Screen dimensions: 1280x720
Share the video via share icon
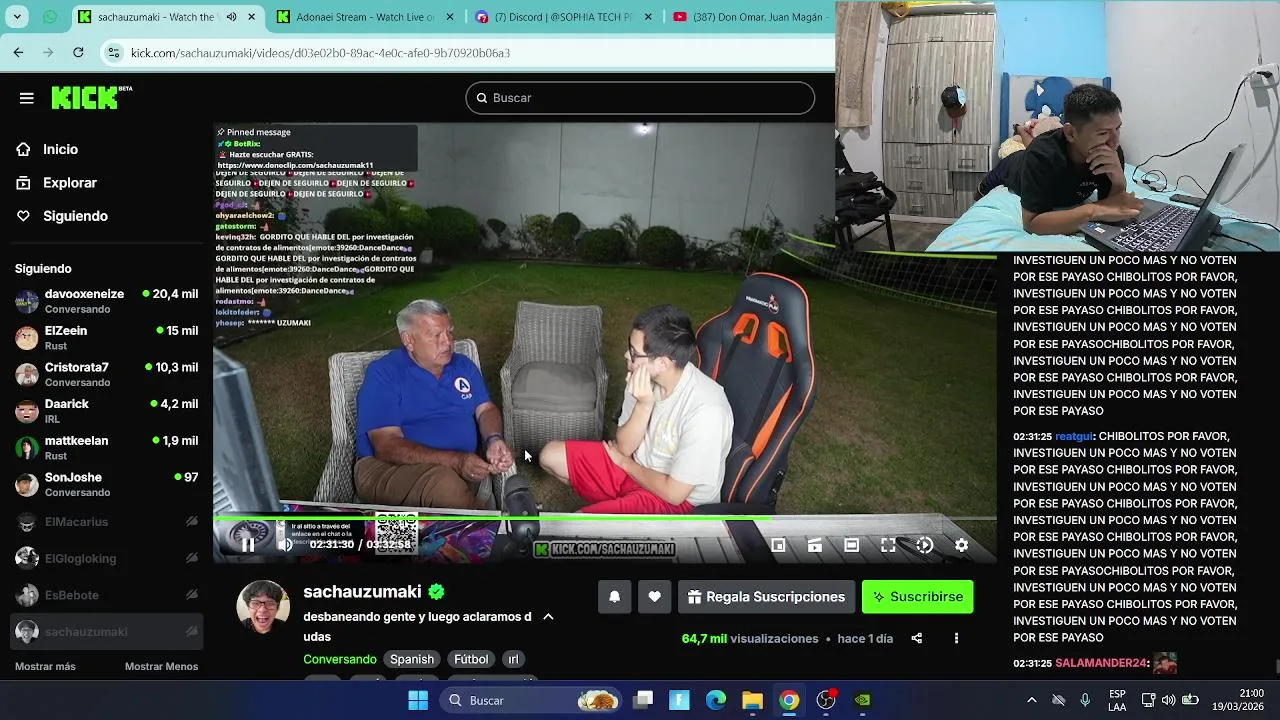tap(916, 638)
